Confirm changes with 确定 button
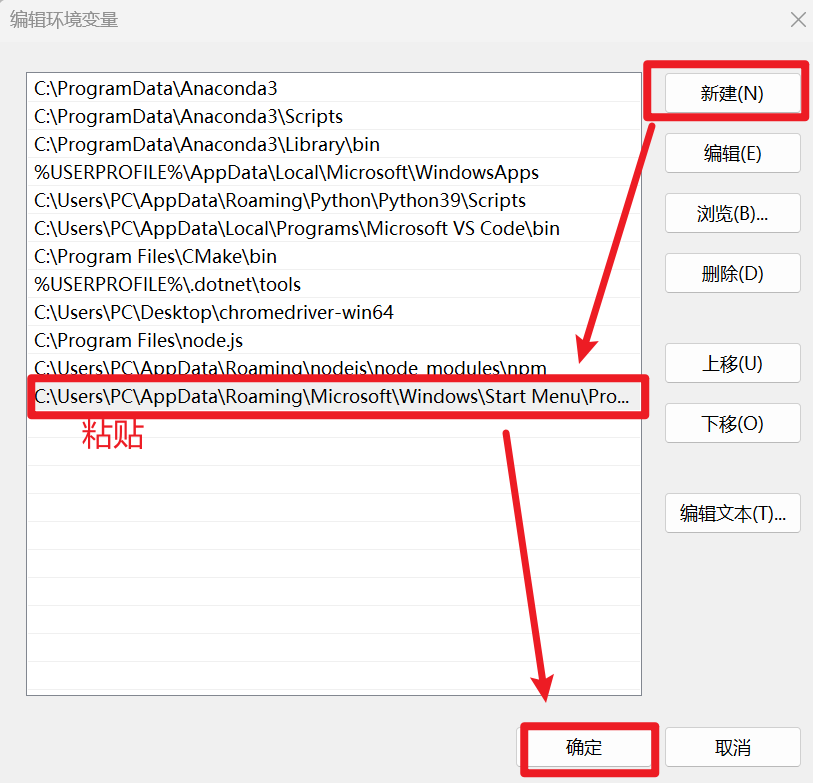 [x=584, y=747]
